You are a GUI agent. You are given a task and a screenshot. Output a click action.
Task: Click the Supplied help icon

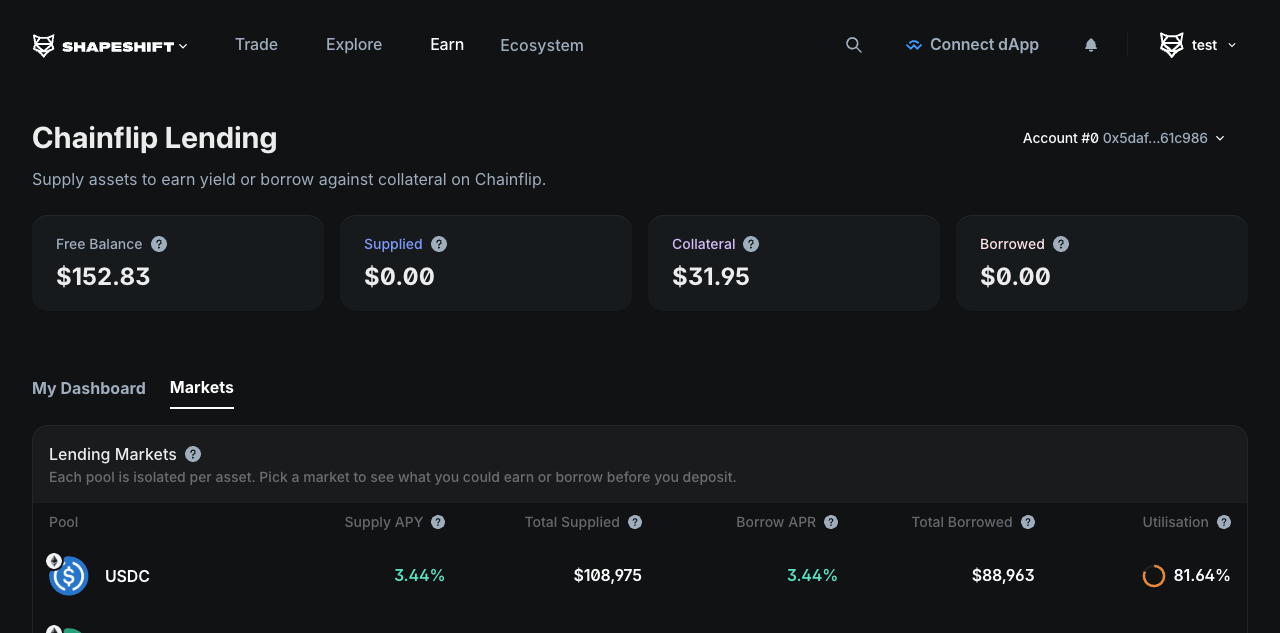click(439, 244)
